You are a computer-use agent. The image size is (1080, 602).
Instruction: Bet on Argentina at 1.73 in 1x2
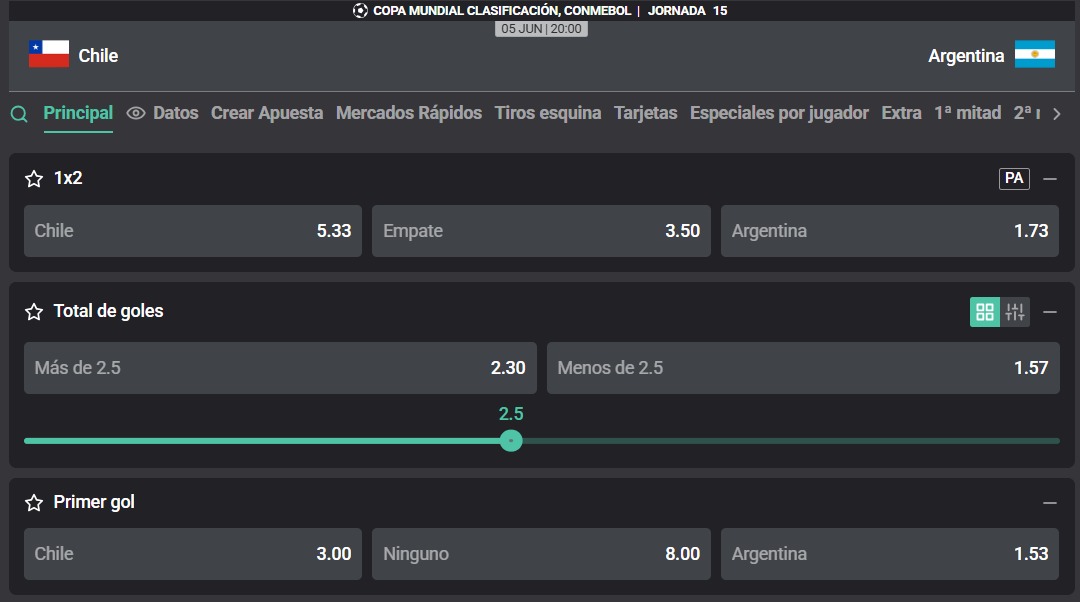890,231
